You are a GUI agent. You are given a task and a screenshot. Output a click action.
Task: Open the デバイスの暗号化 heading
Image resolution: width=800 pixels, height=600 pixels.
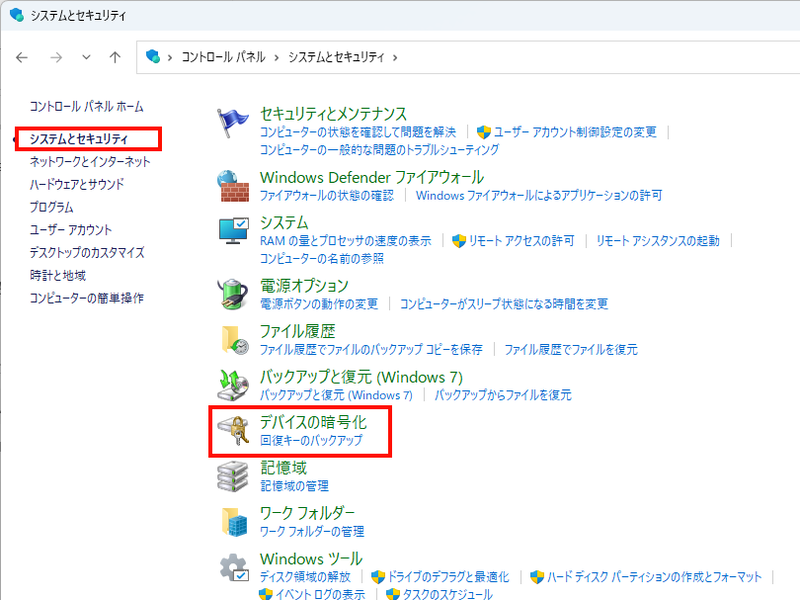tap(313, 422)
